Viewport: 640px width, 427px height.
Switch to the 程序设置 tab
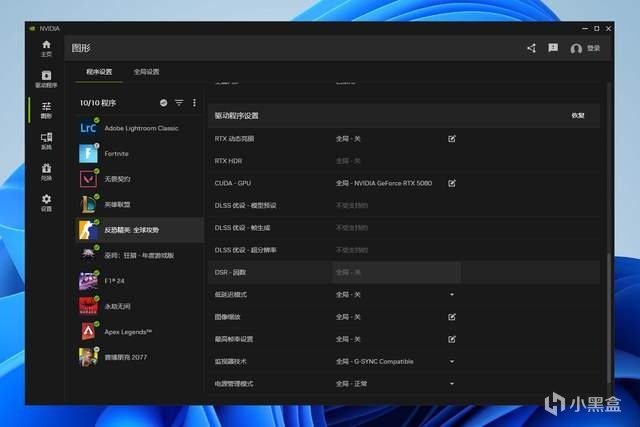point(99,72)
